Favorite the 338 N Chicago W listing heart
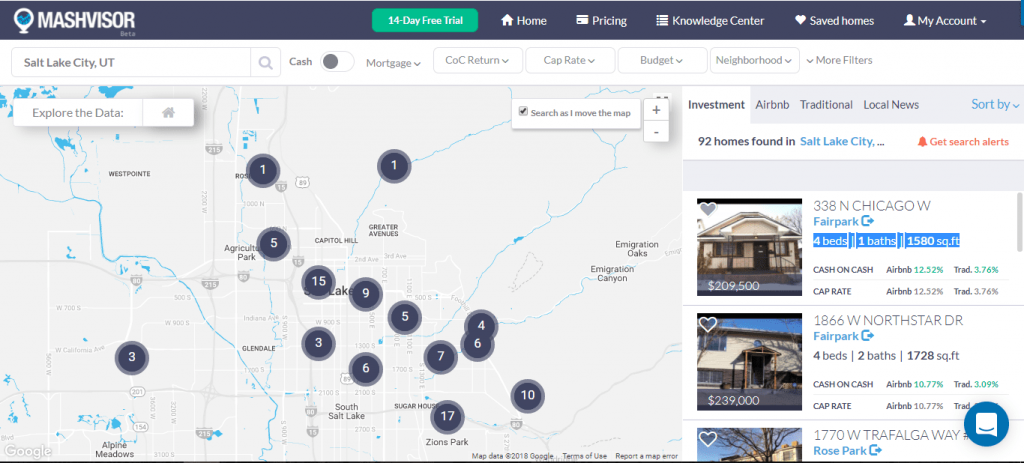This screenshot has height=463, width=1024. coord(708,210)
